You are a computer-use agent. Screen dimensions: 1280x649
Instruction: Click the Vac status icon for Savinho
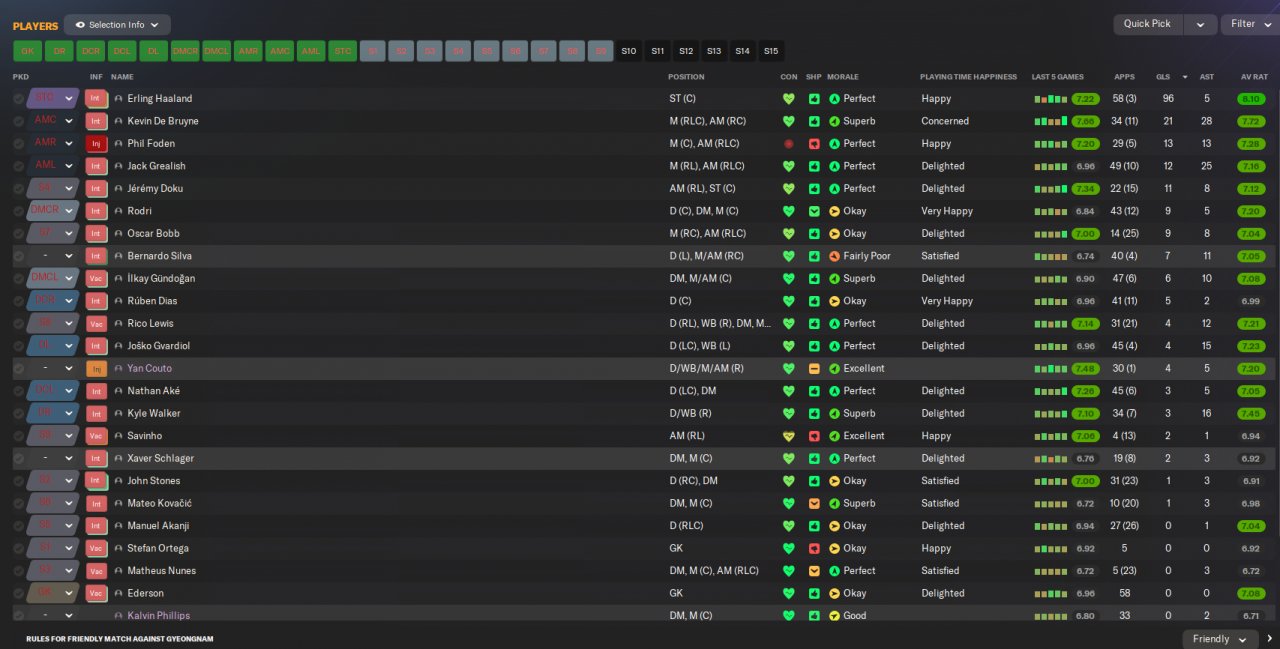(96, 436)
